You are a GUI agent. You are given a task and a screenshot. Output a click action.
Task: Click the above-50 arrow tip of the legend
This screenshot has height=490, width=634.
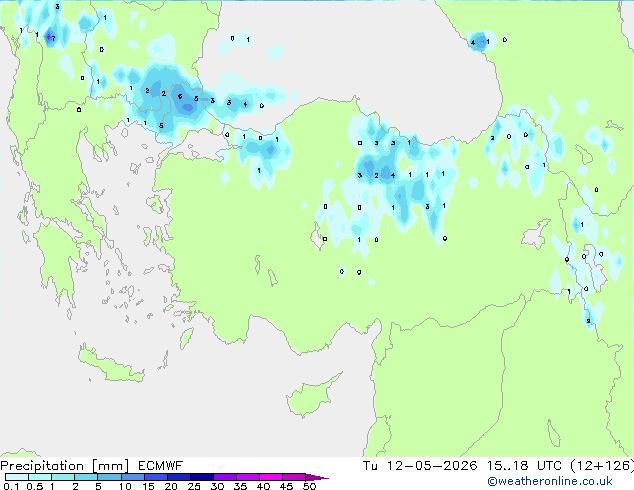pos(317,477)
